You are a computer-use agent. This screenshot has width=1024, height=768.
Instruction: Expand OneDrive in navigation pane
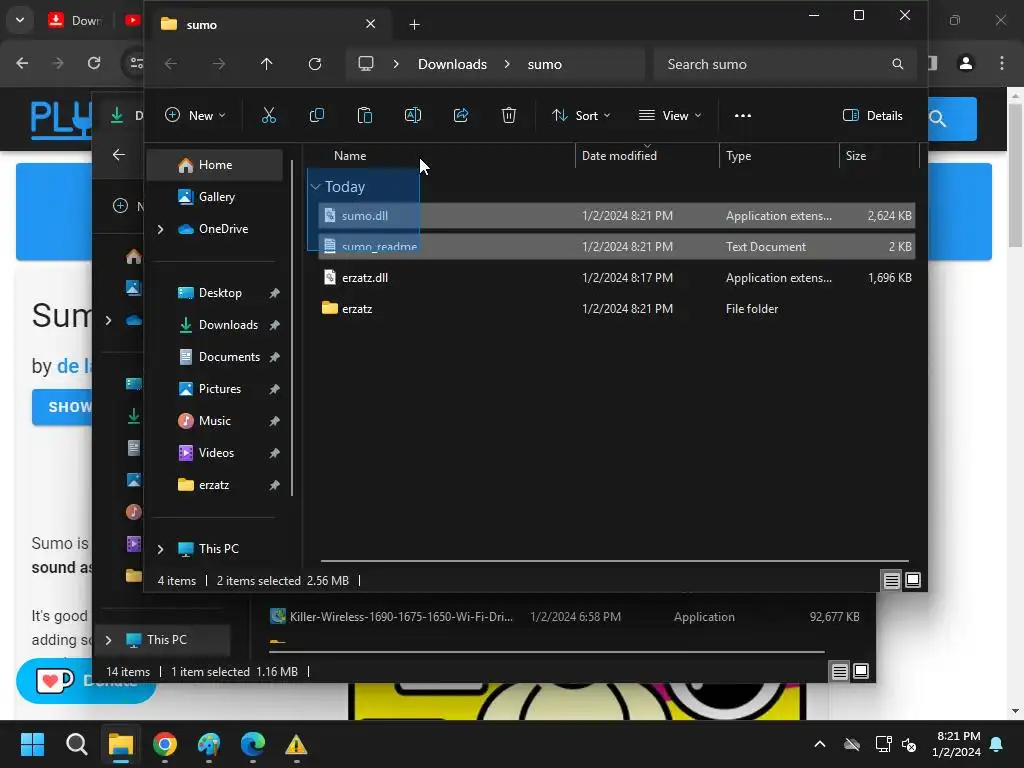tap(161, 229)
